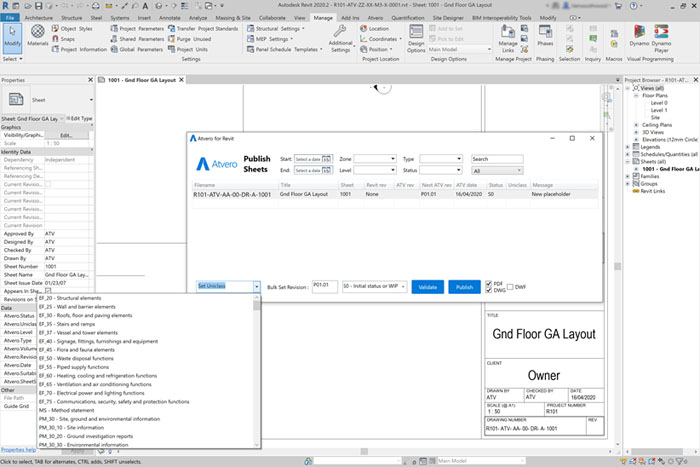The image size is (700, 467).
Task: Uncheck the PDF export checkbox
Action: (x=487, y=281)
